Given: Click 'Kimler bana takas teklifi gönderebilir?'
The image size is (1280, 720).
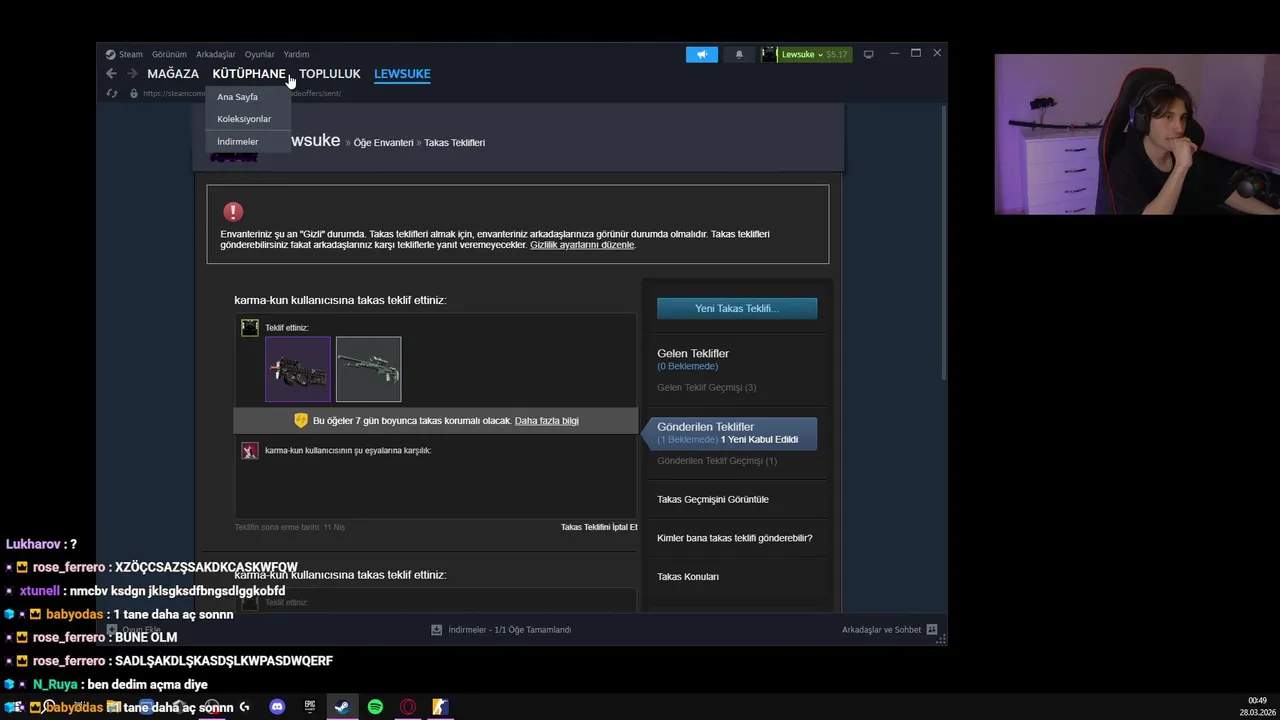Looking at the screenshot, I should 734,538.
